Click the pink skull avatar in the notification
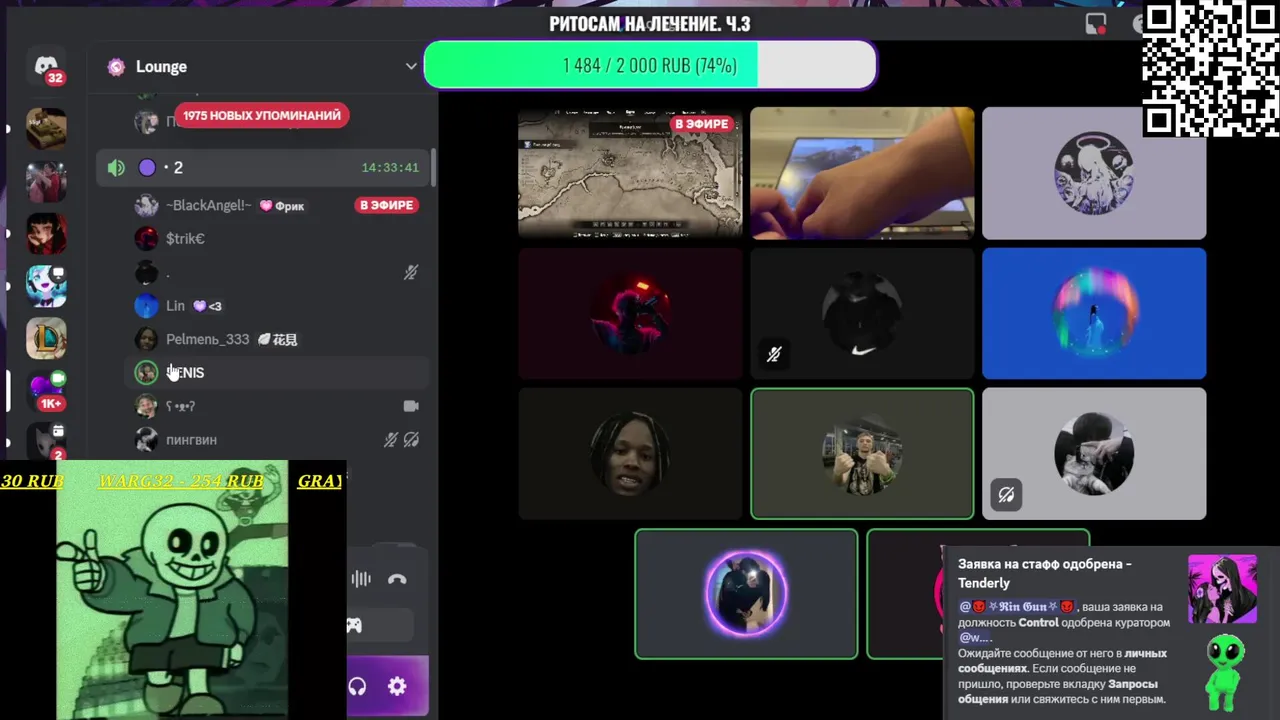 pos(1222,589)
